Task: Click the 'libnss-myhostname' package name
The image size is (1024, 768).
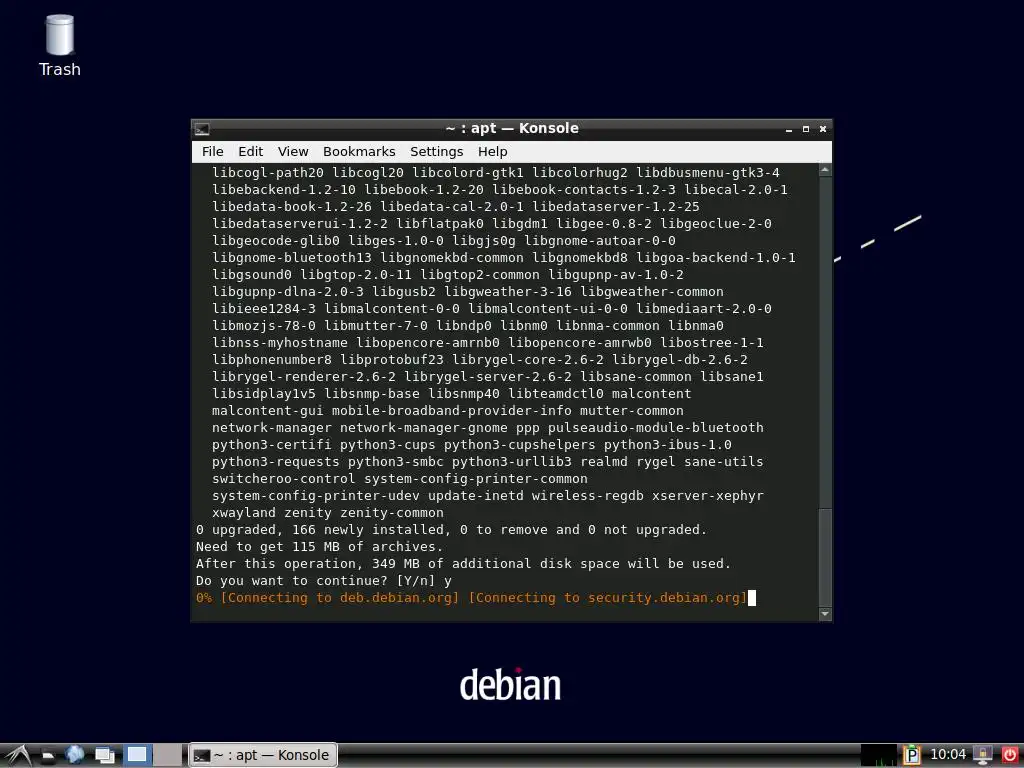Action: pos(280,343)
